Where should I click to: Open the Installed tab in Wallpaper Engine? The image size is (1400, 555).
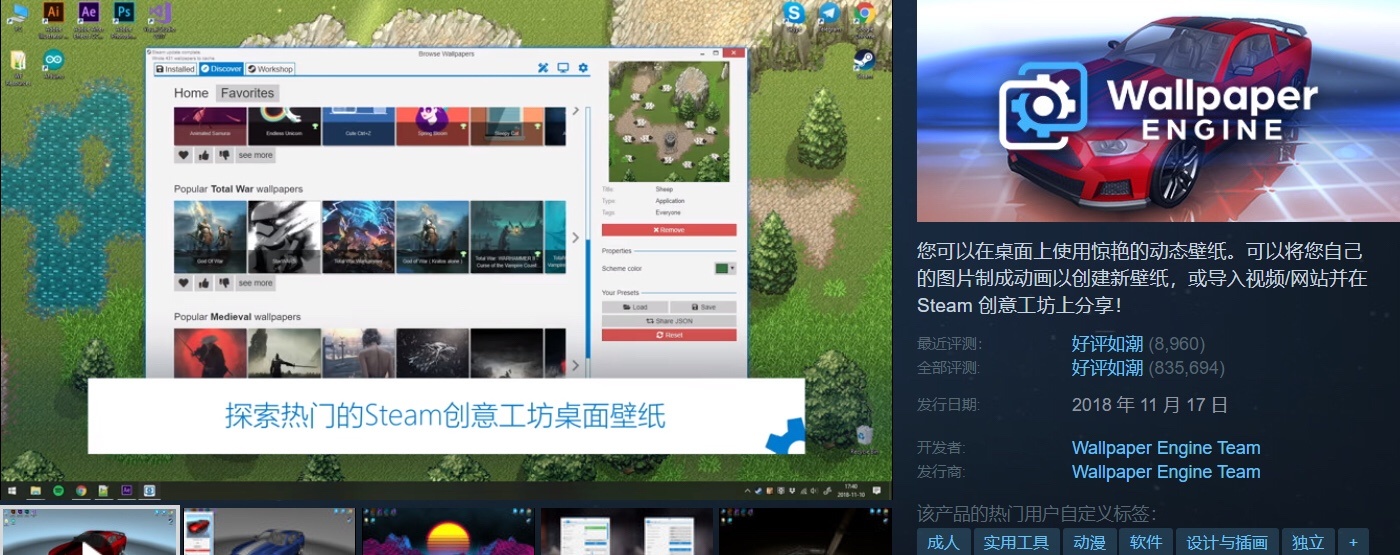click(x=175, y=69)
